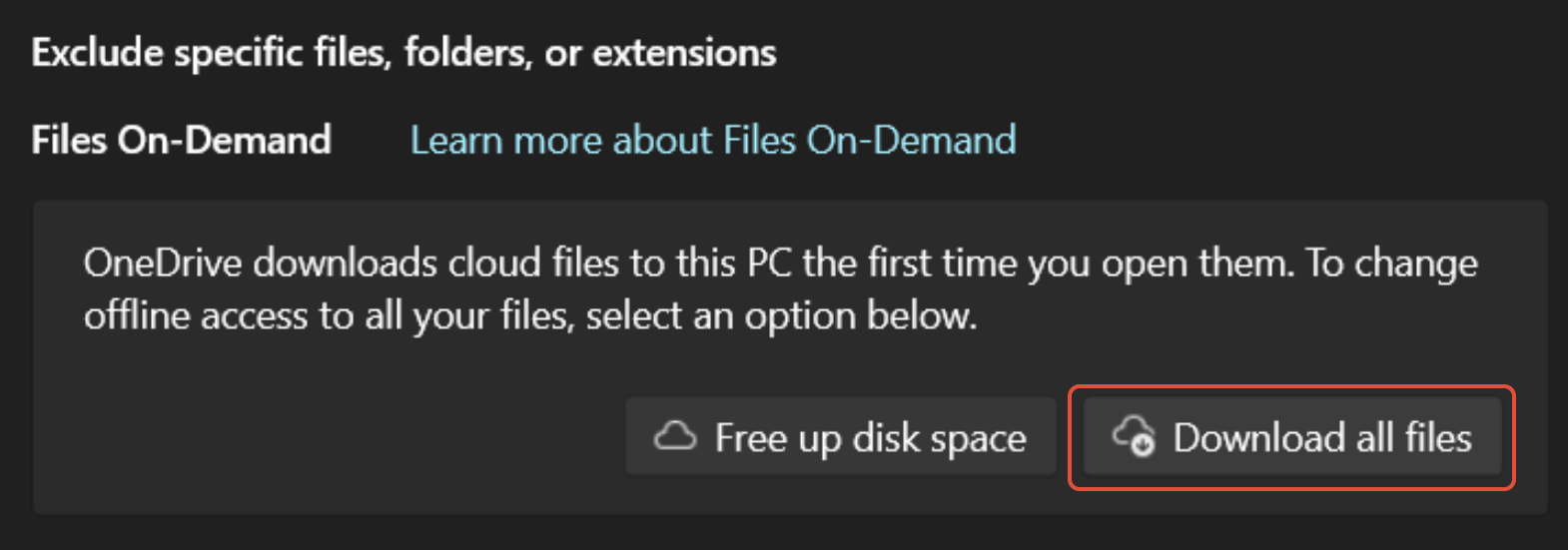
Task: Select the Exclude specific files, folders, or extensions heading
Action: [403, 52]
